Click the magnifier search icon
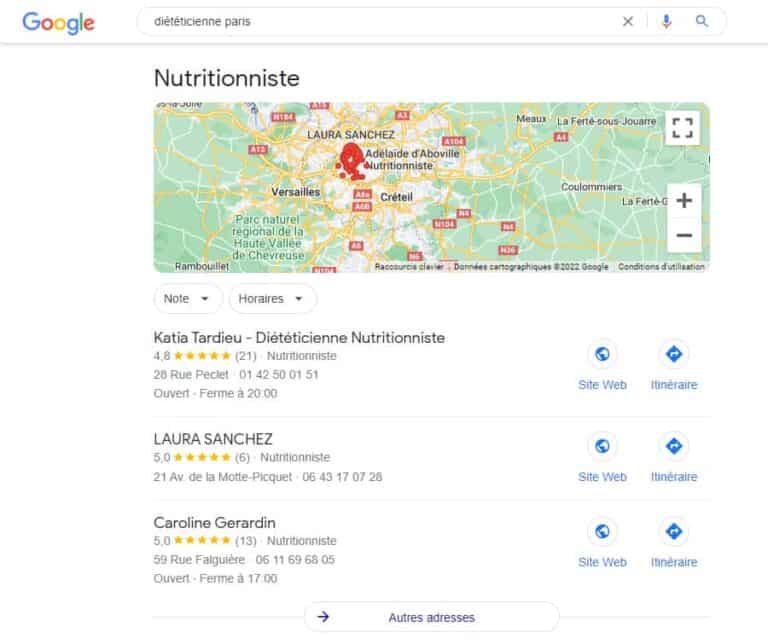The image size is (768, 644). tap(701, 21)
